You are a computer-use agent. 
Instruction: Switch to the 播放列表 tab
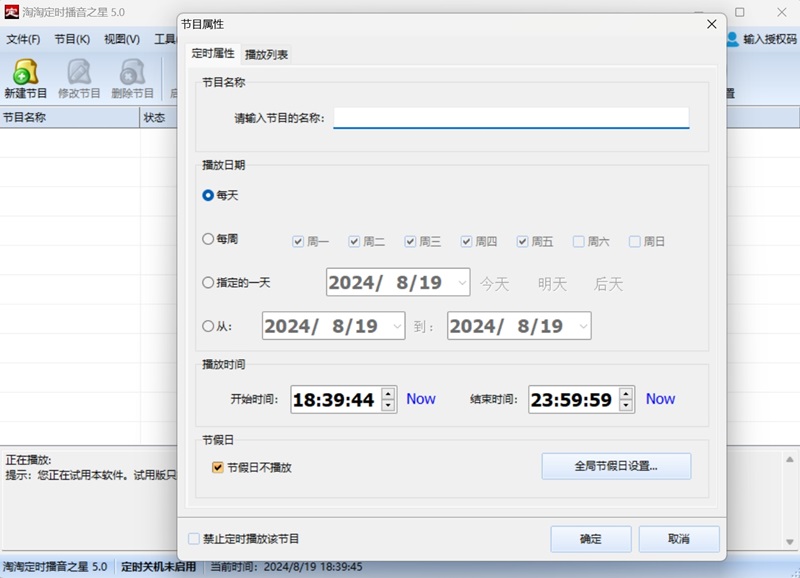coord(267,55)
